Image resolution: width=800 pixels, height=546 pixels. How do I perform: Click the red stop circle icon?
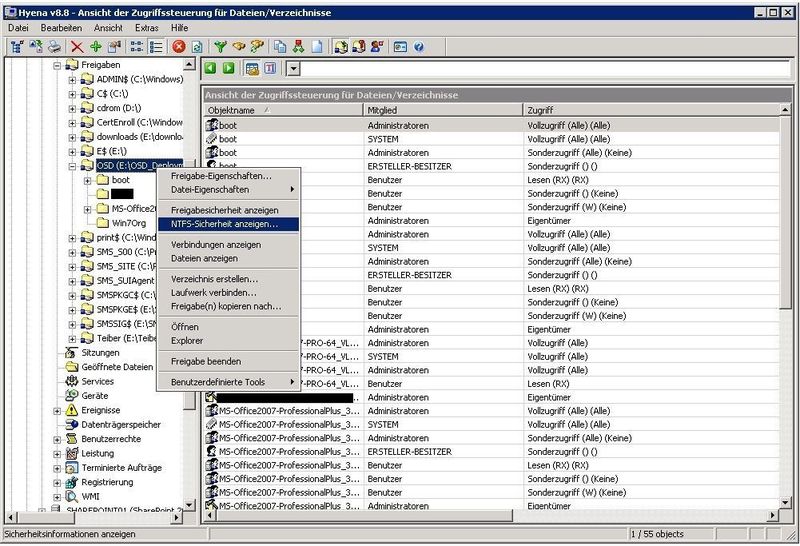(x=179, y=47)
